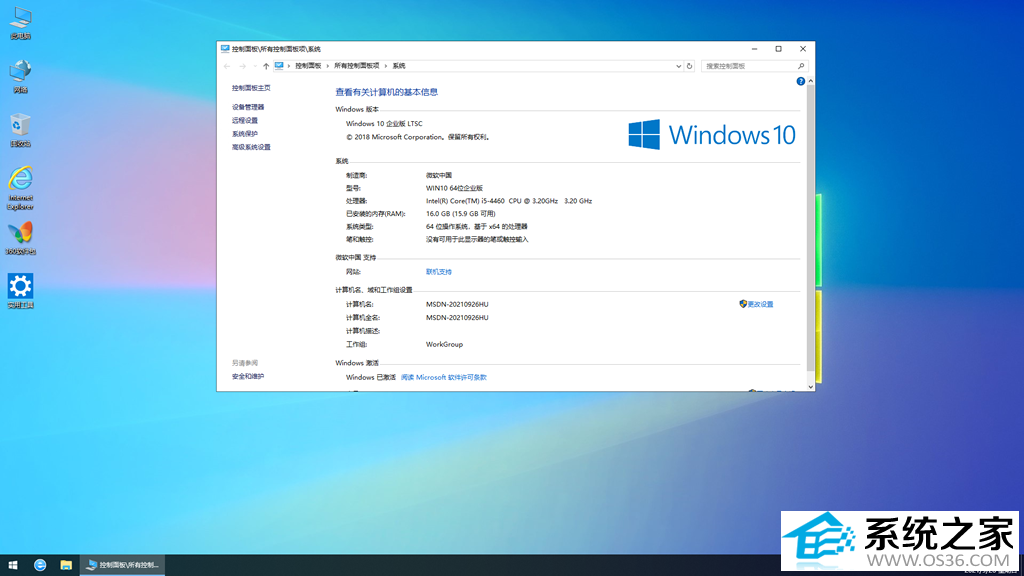Open the 网络 desktop icon
Screen dimensions: 1024x576
coord(20,76)
